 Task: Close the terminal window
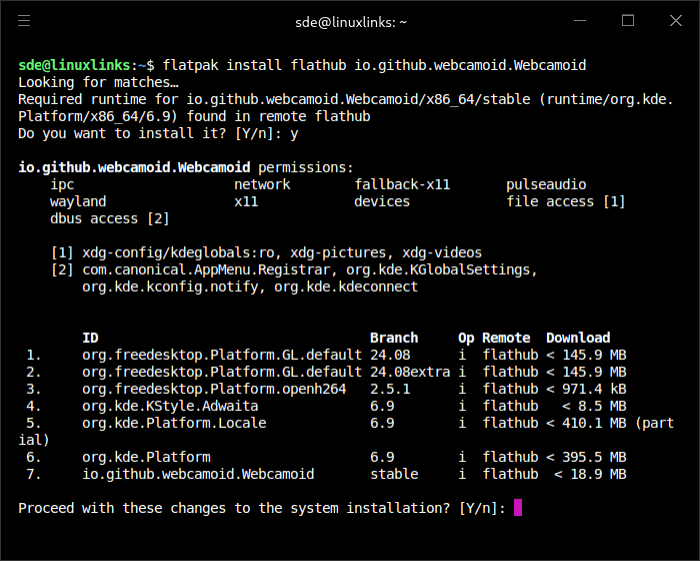click(x=676, y=21)
